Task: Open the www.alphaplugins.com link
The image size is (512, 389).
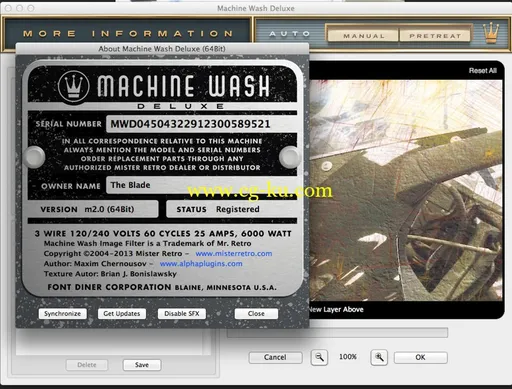Action: click(x=201, y=264)
